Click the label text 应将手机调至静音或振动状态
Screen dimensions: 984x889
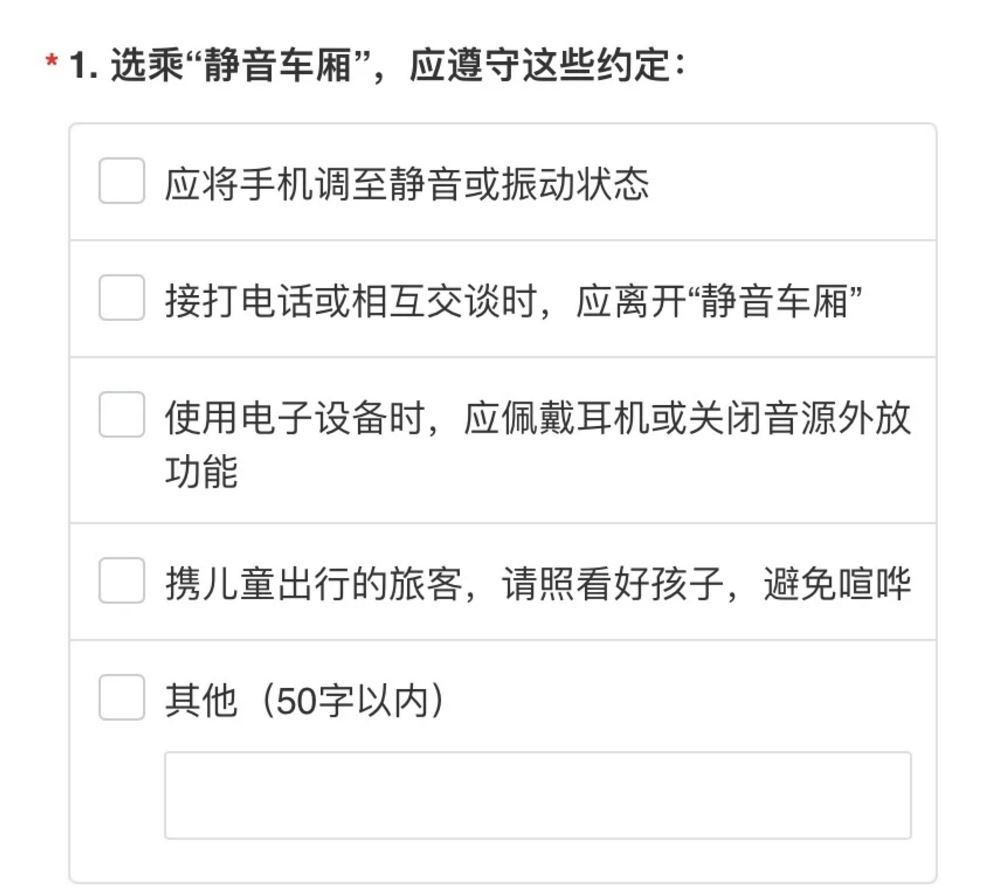(x=406, y=183)
